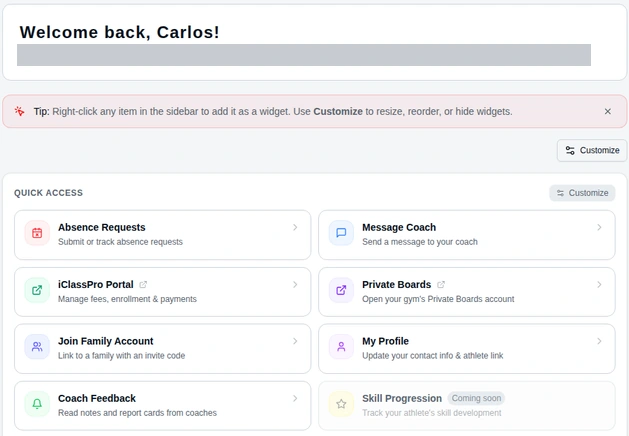Viewport: 629px width, 436px height.
Task: Open the Join Family Account chevron arrow
Action: click(x=295, y=341)
